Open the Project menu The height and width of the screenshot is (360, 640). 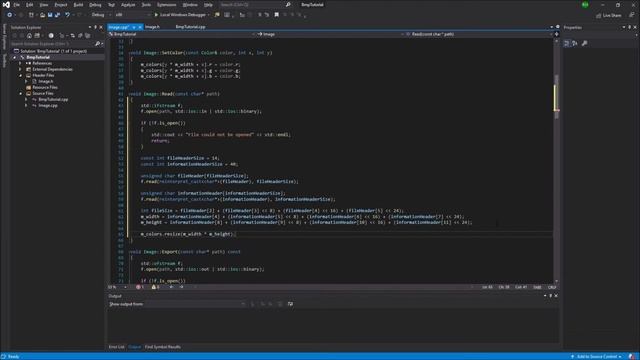point(61,5)
